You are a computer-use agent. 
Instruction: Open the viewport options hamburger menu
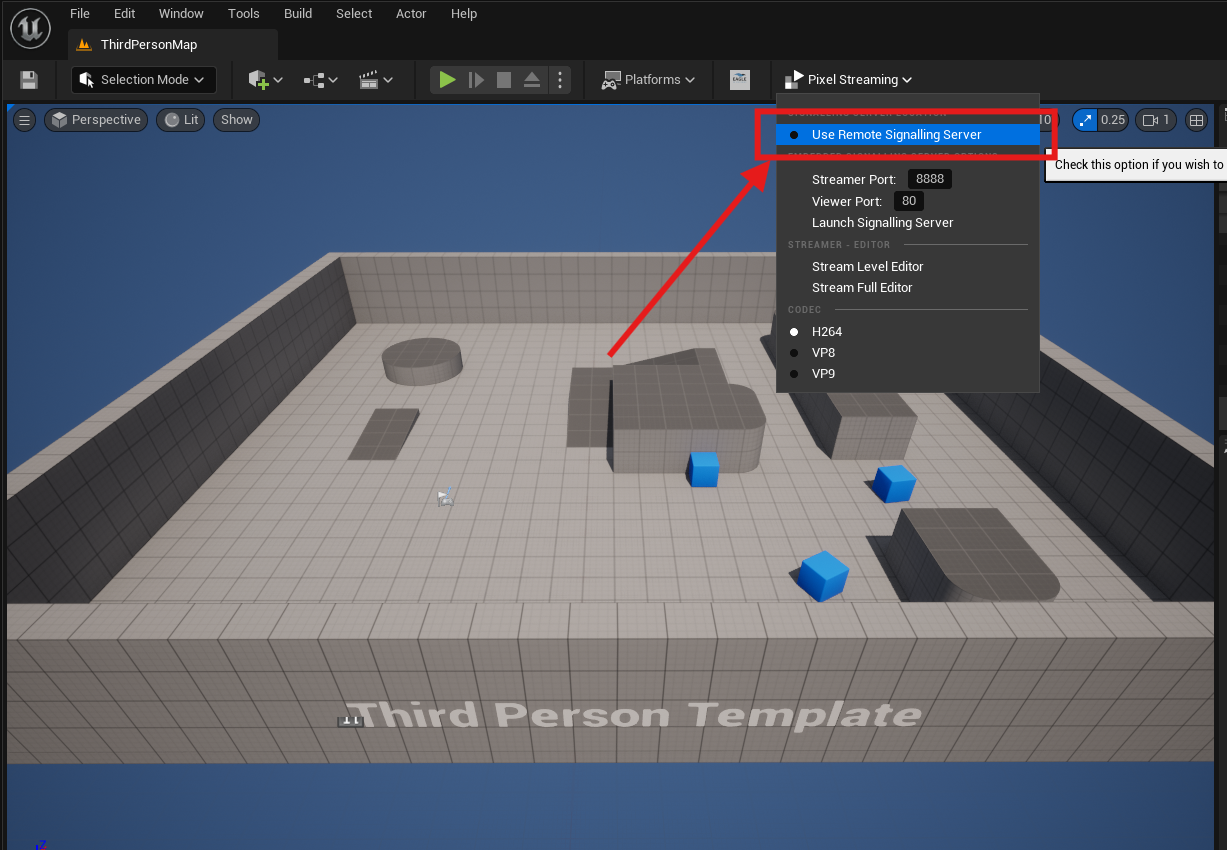(x=24, y=120)
